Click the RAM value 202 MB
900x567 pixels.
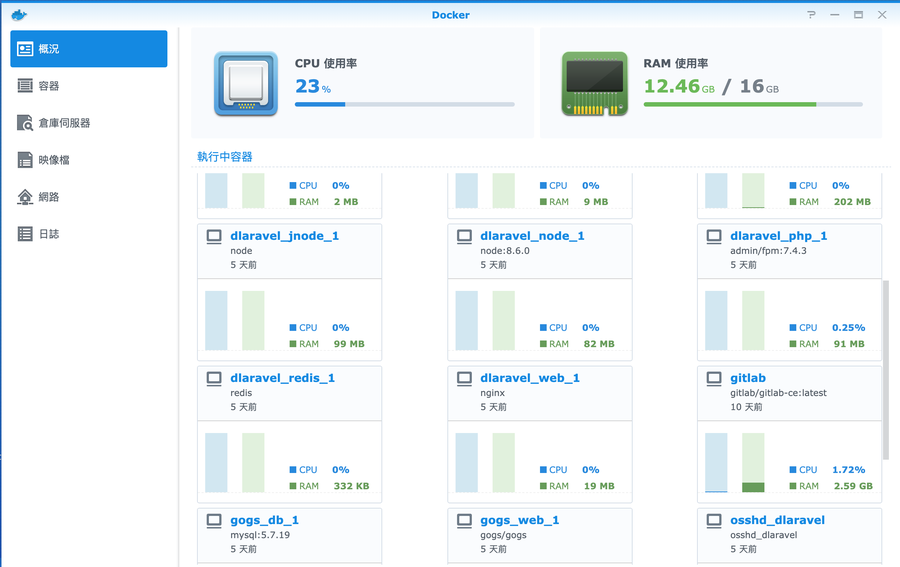852,202
